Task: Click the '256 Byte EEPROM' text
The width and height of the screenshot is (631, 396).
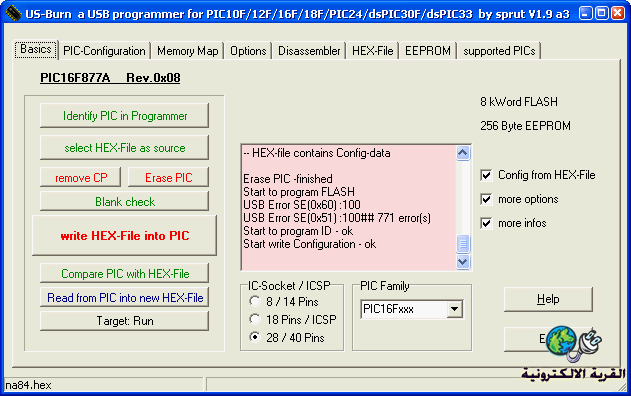Action: coord(525,126)
